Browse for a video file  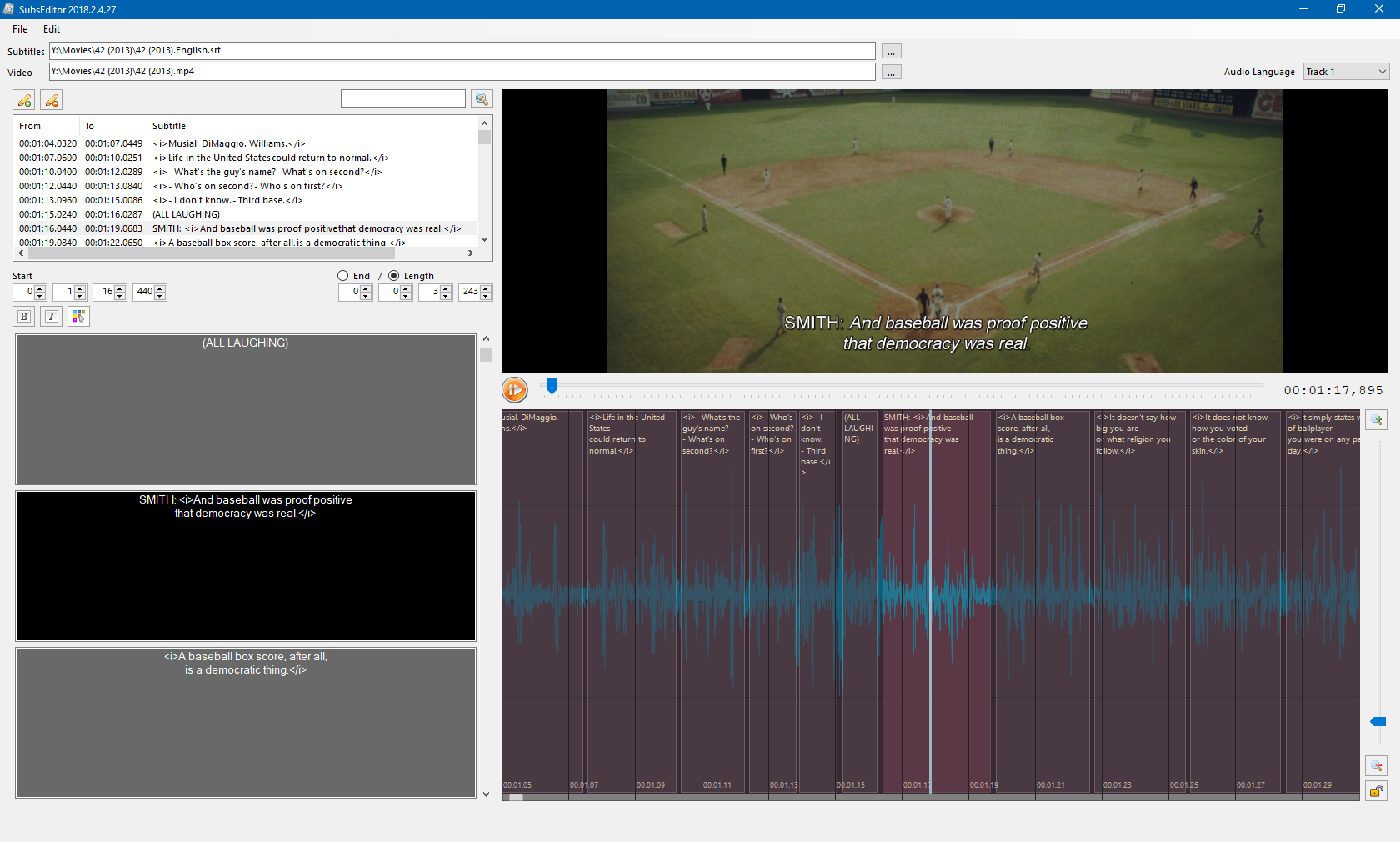pos(891,72)
